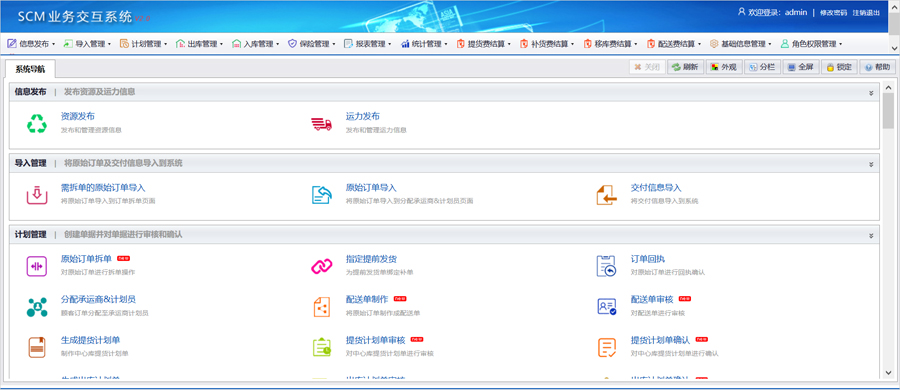Open the 原始订单拆单 purple split icon
The image size is (900, 390).
click(x=37, y=266)
